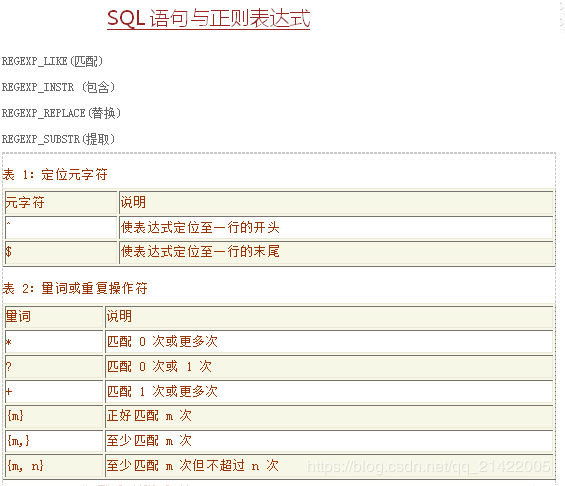Image resolution: width=565 pixels, height=486 pixels.
Task: Click the REGEXP_REPLACE(替换) text line
Action: (x=61, y=113)
